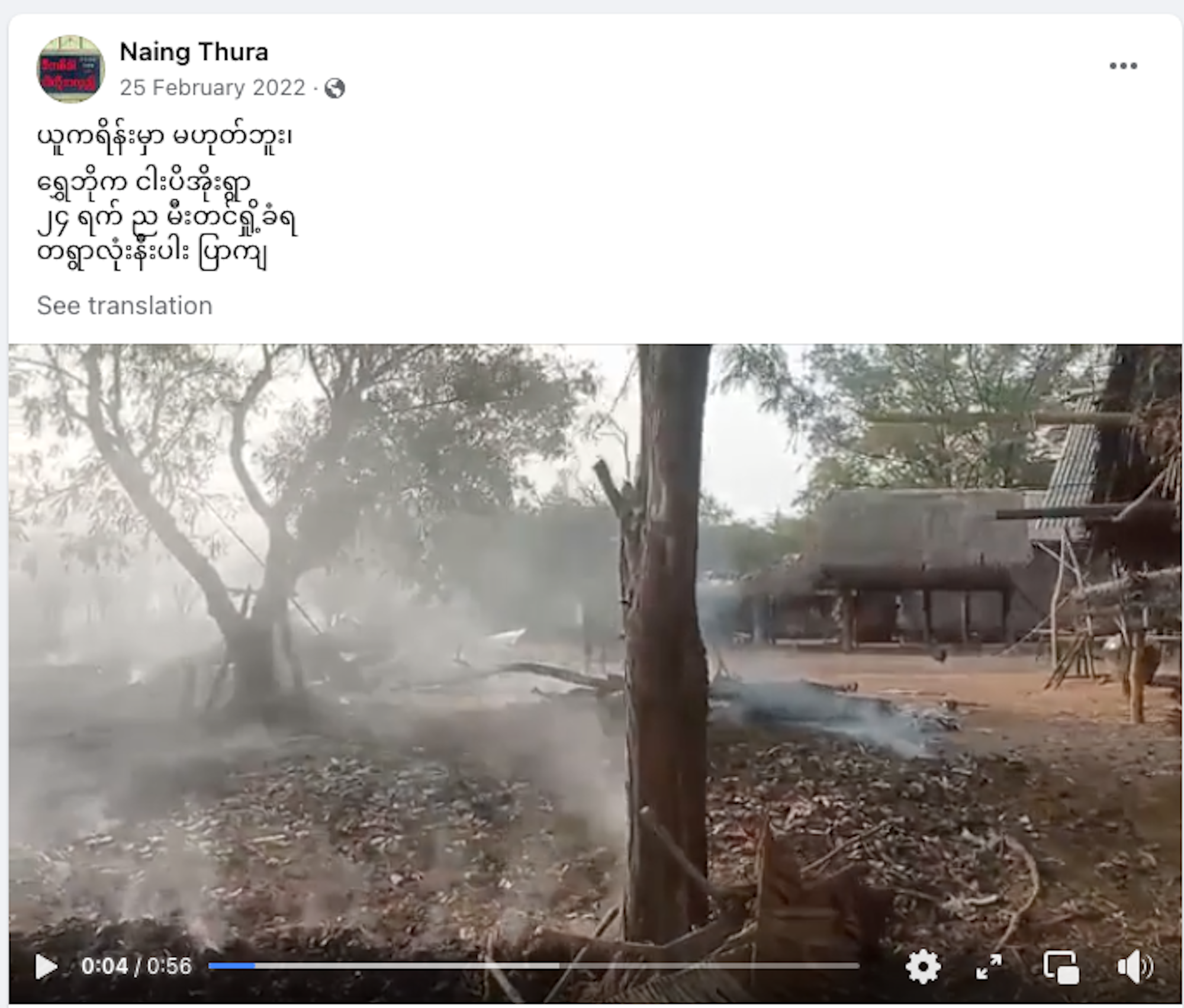Click See translation

point(124,305)
